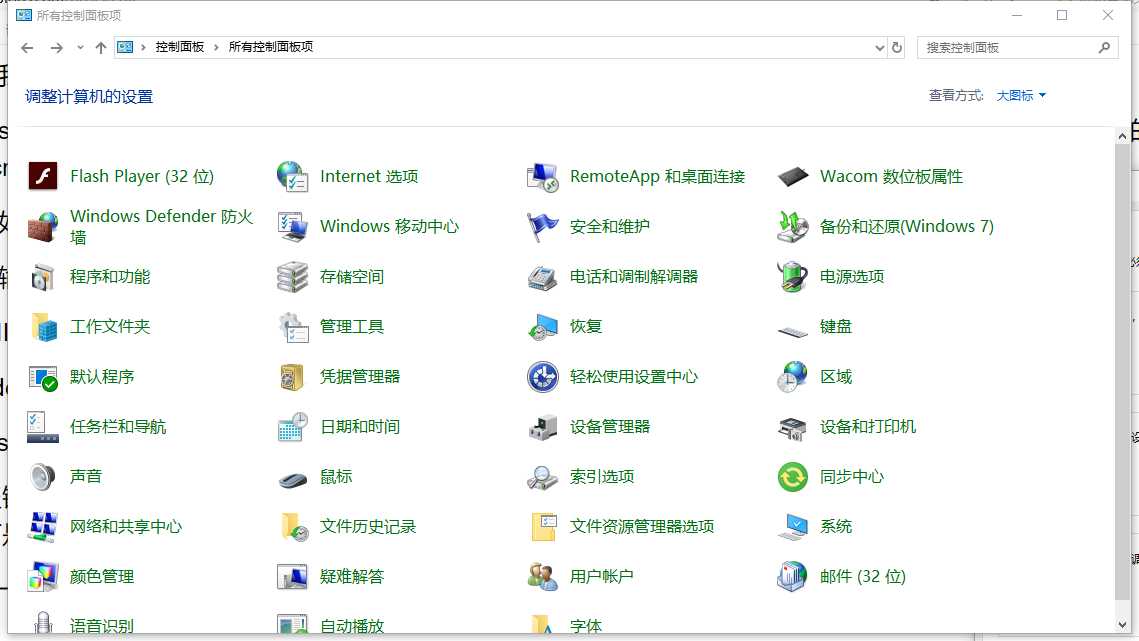Screen dimensions: 1139x641
Task: Expand chevron after 控制面板 breadcrumb
Action: [x=216, y=47]
